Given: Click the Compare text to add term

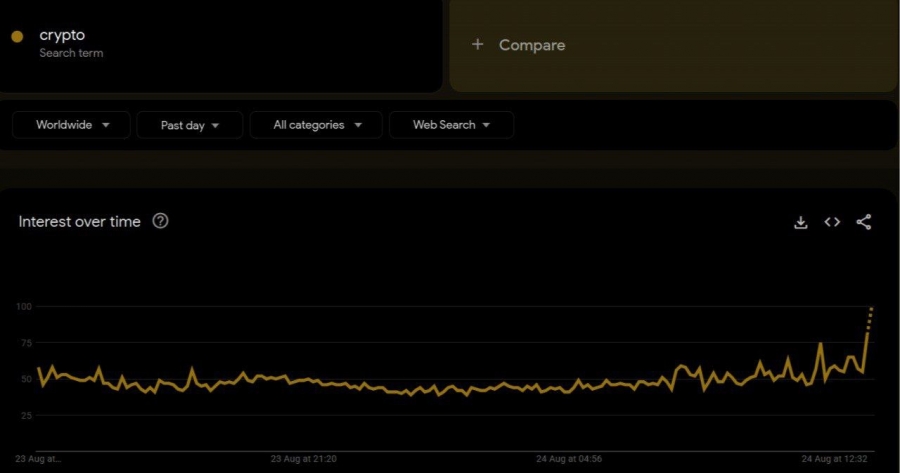Looking at the screenshot, I should point(531,45).
